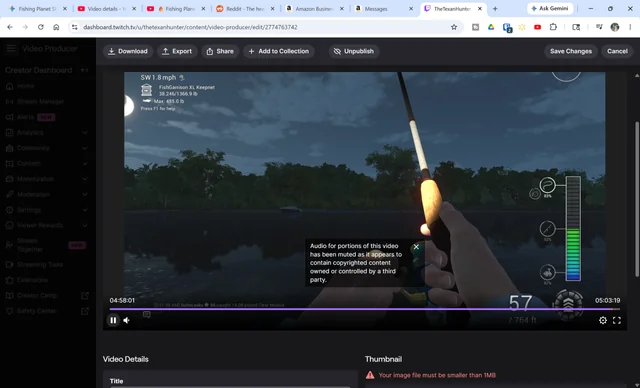Viewport: 640px width, 388px height.
Task: Click the Ask Gemini button
Action: click(x=550, y=9)
